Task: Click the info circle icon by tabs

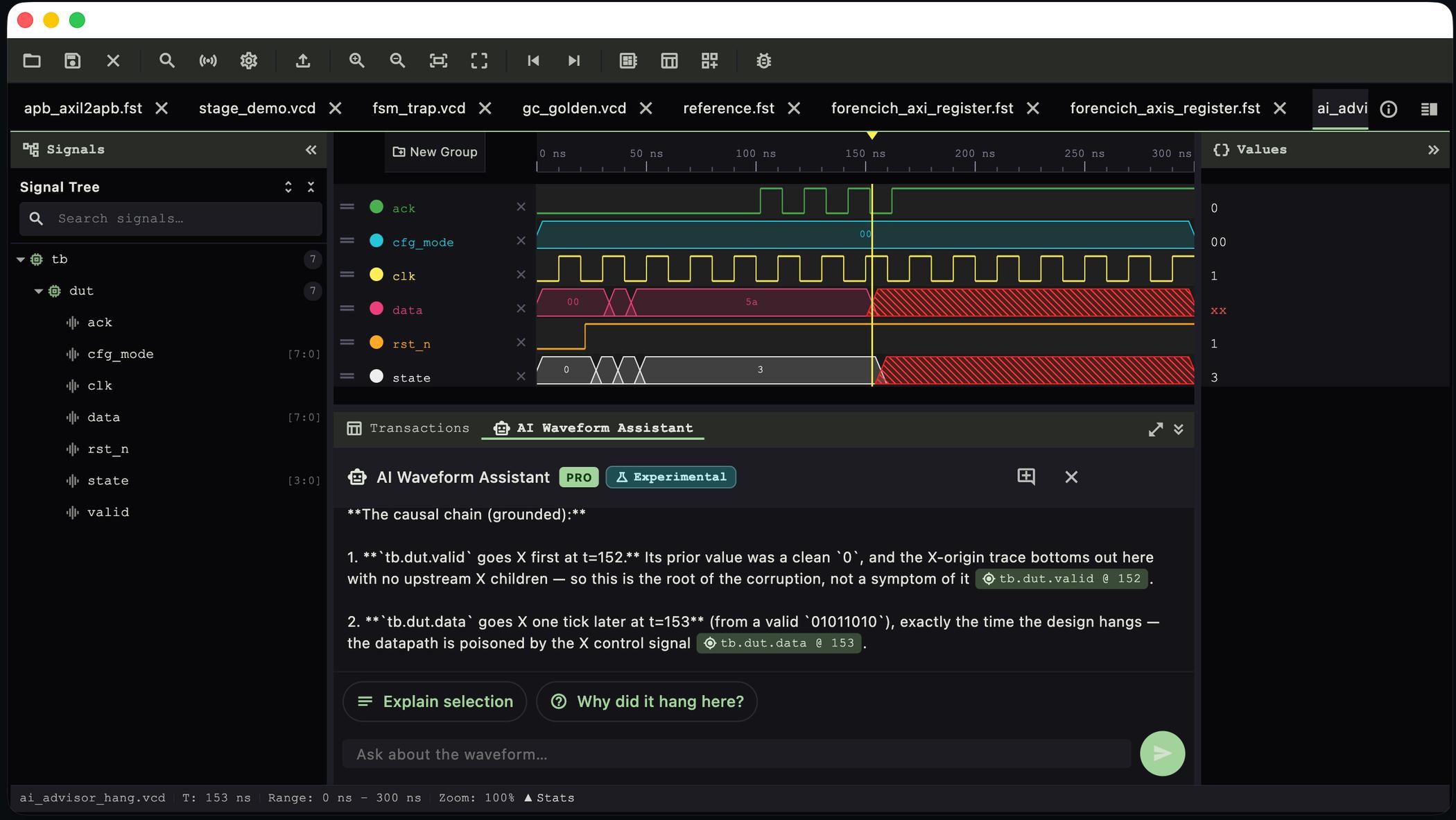Action: point(1389,109)
